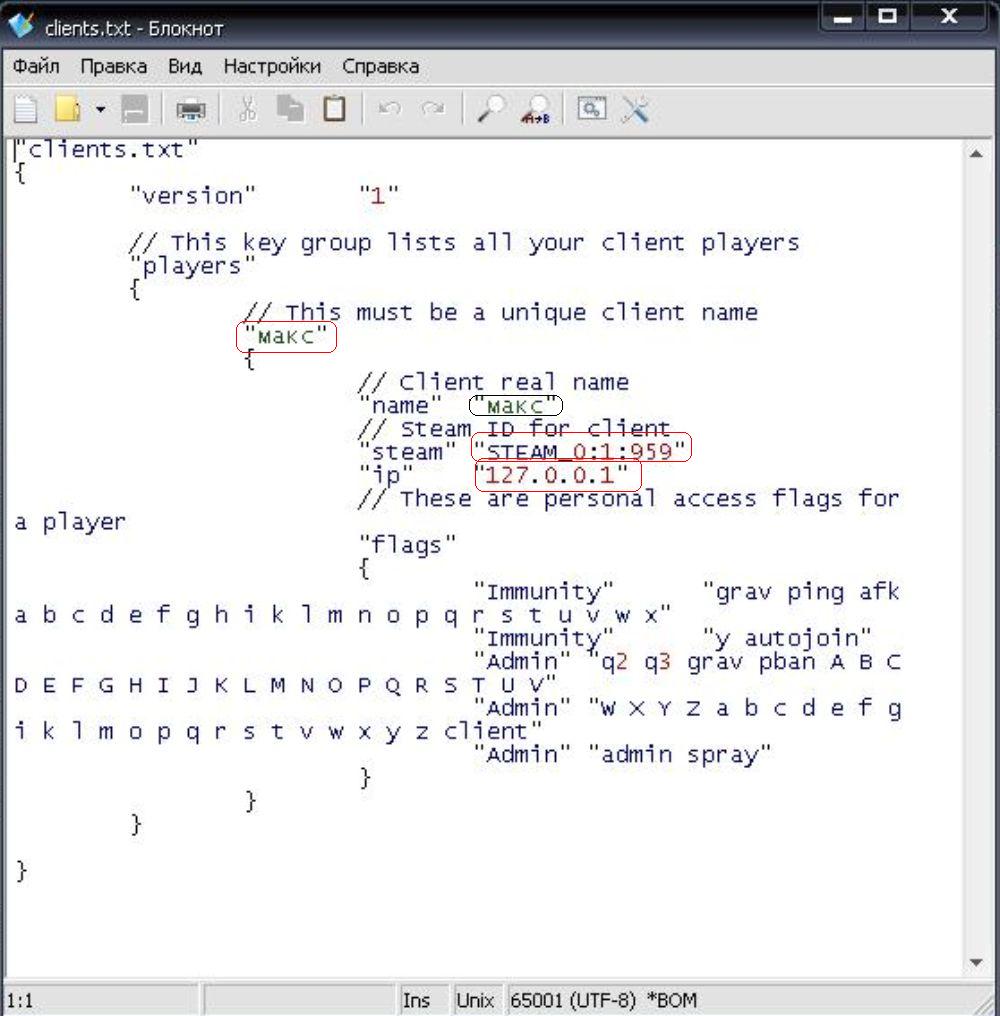Toggle Ins insert mode in status bar
This screenshot has width=1000, height=1016.
416,1000
